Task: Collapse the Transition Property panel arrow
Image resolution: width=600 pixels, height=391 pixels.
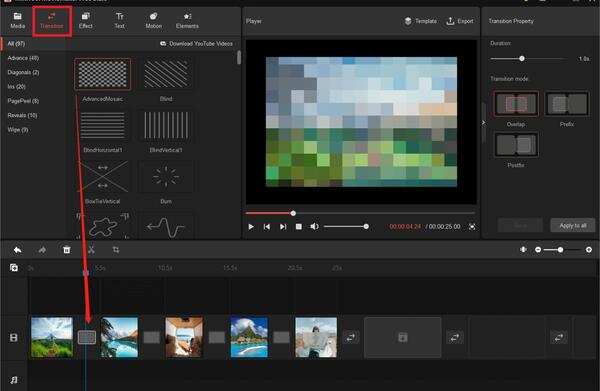Action: (484, 122)
